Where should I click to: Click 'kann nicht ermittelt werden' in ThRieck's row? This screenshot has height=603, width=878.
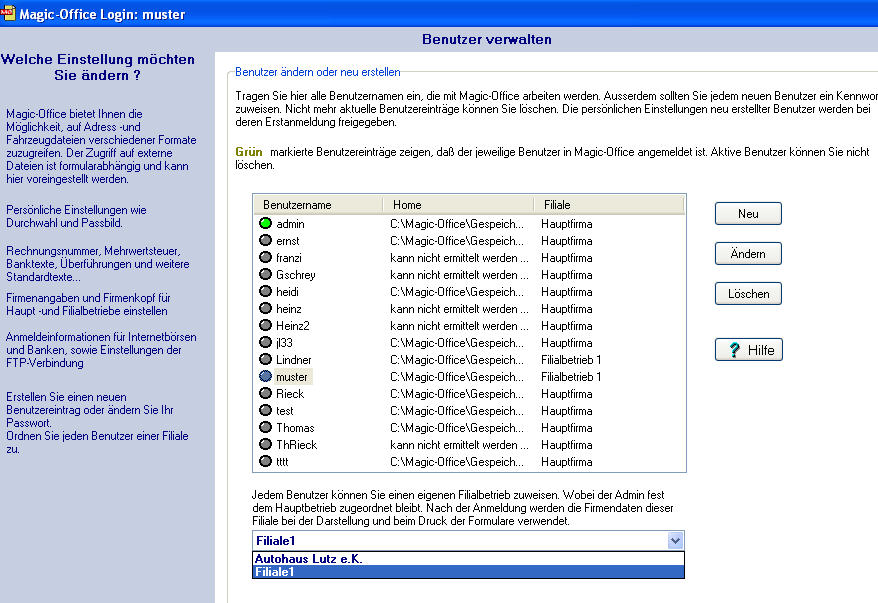pos(459,445)
